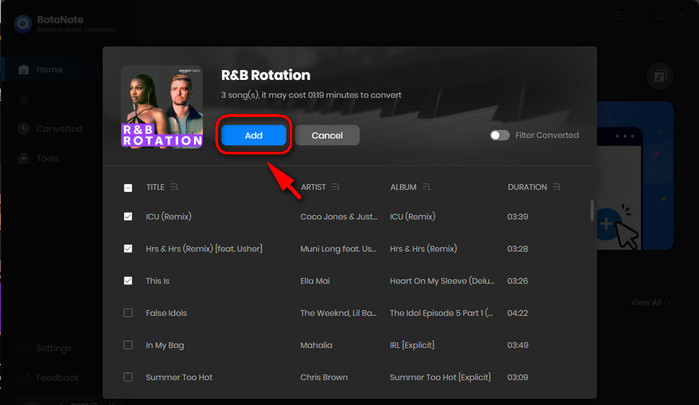Select the This Is song title
Image resolution: width=699 pixels, height=405 pixels.
click(x=157, y=281)
